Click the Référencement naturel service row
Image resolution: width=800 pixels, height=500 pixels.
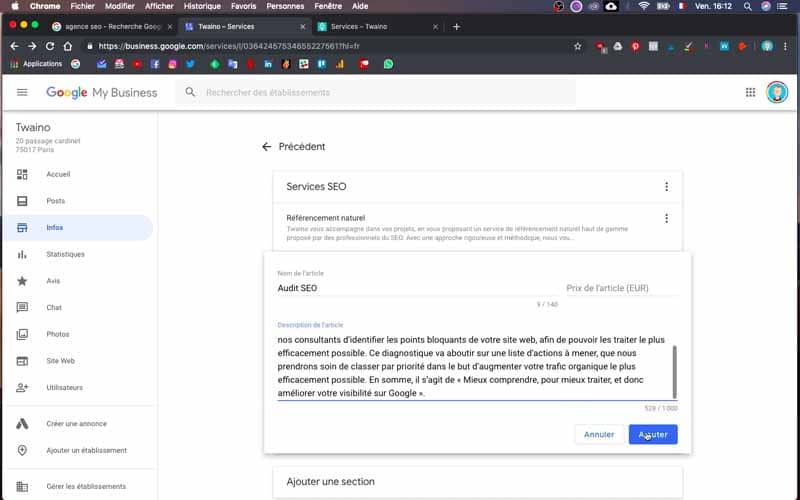(x=478, y=228)
